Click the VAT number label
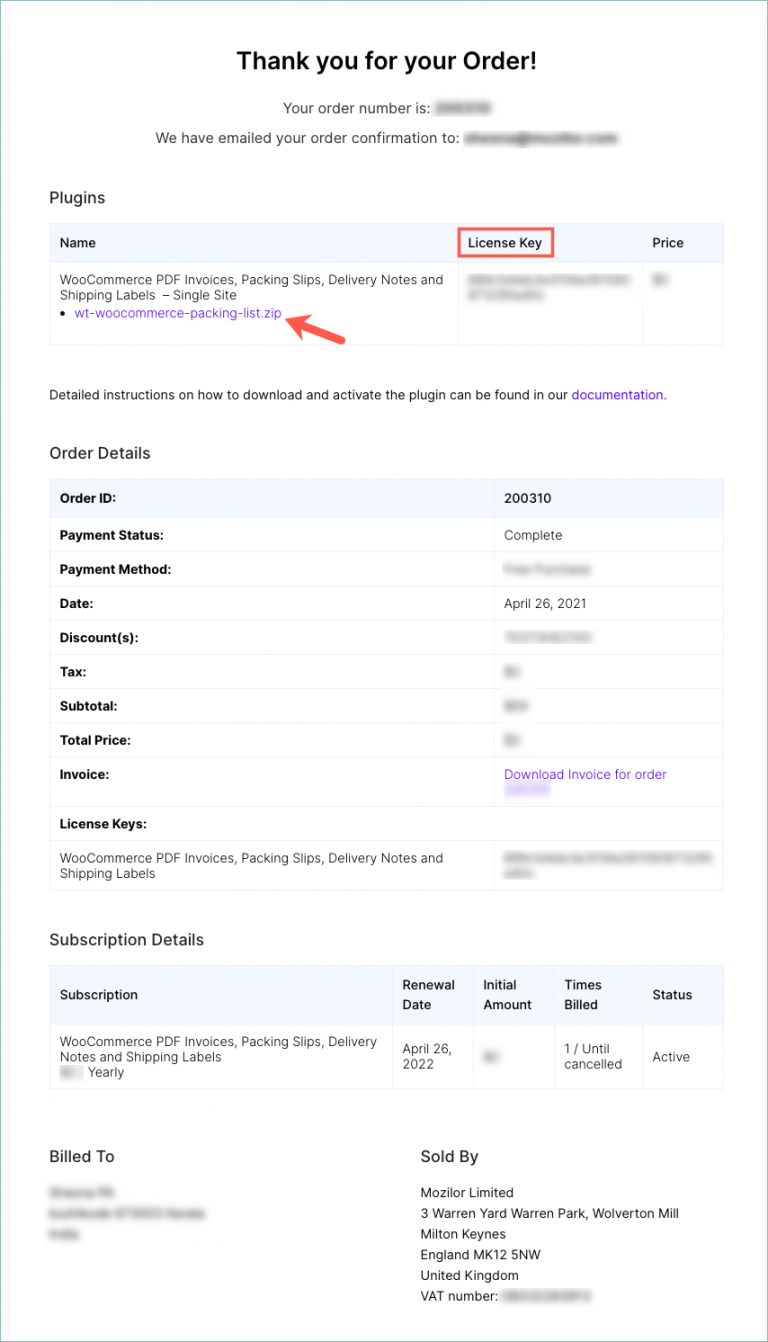Screen dimensions: 768x1342 pos(459,1297)
